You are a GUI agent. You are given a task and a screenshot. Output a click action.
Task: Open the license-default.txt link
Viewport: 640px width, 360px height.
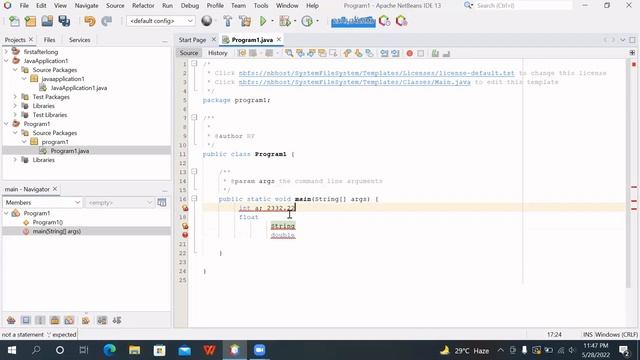[376, 73]
